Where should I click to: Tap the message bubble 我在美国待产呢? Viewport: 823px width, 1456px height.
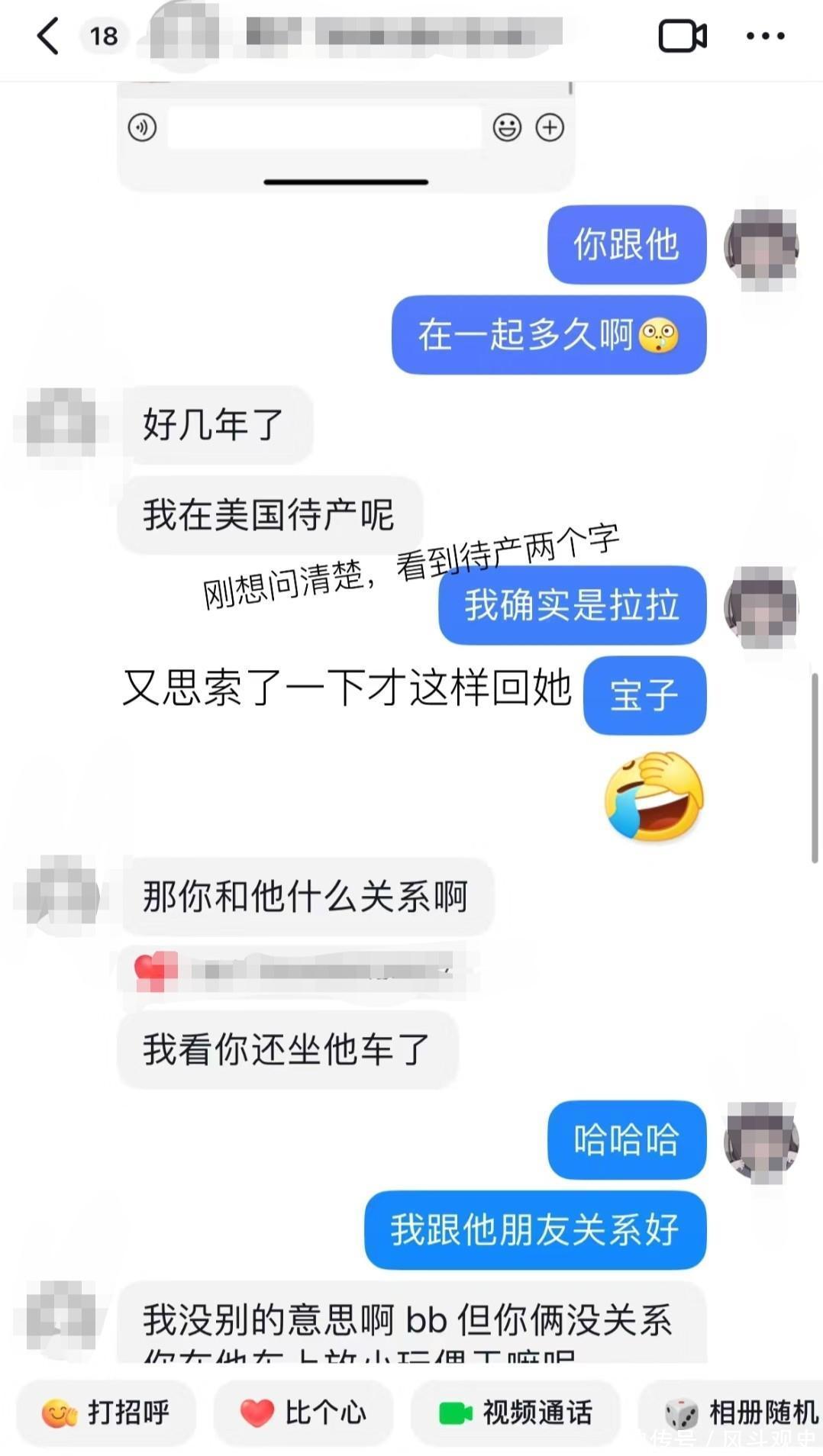(x=269, y=514)
